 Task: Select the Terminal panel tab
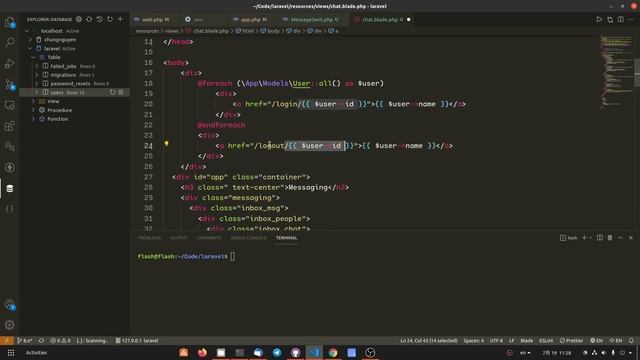point(286,238)
